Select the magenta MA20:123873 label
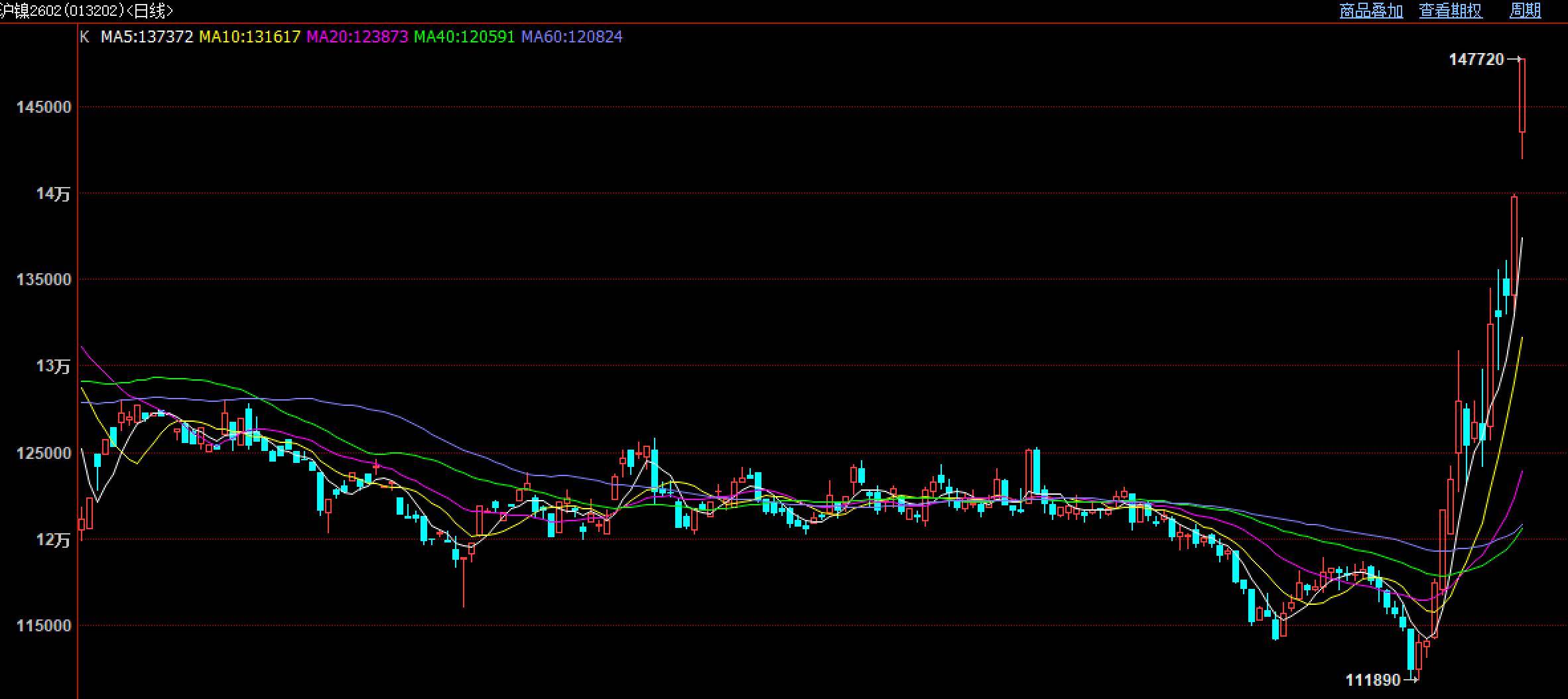Viewport: 1568px width, 699px height. (357, 37)
